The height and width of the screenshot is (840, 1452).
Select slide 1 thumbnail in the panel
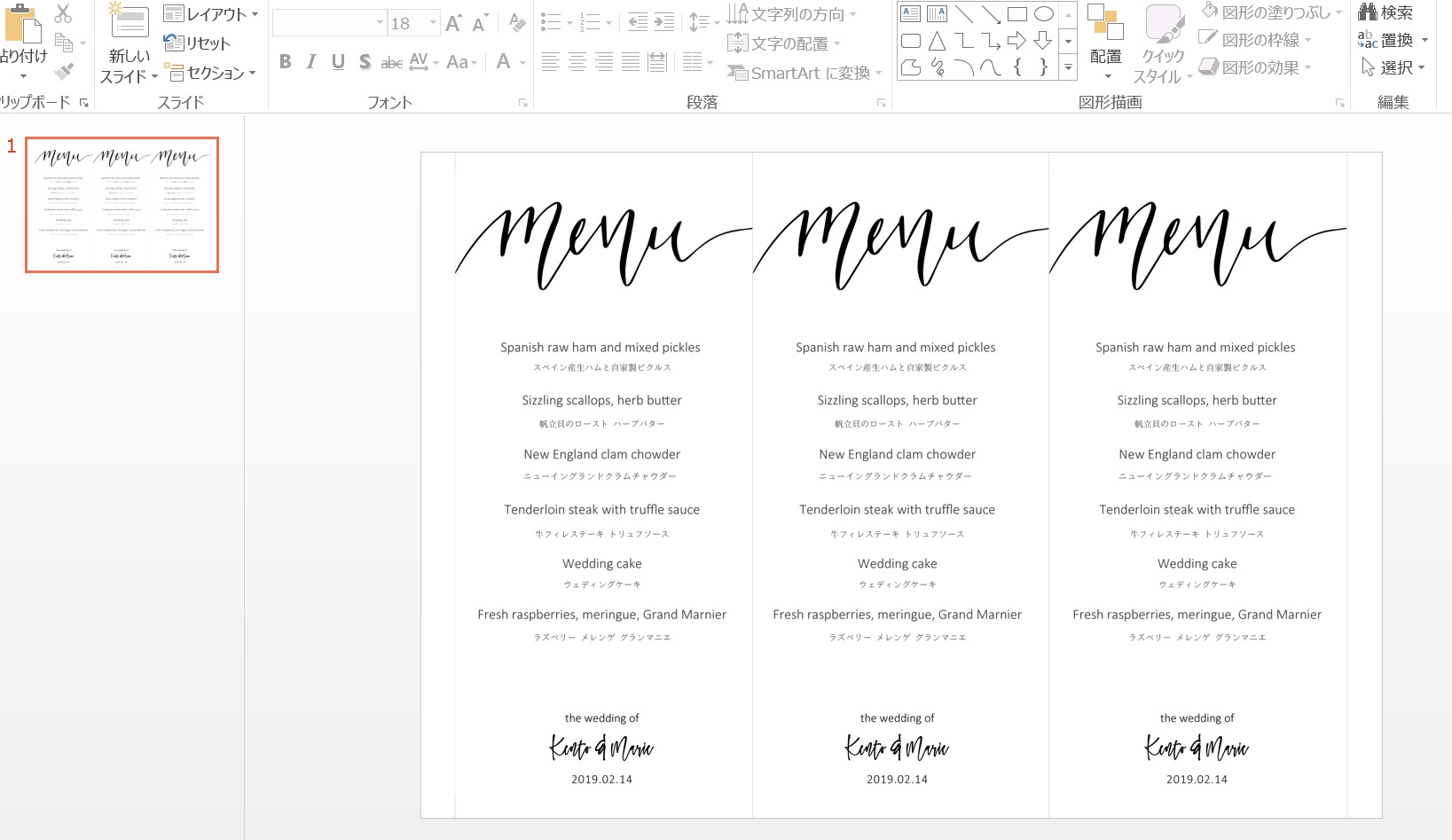[x=122, y=203]
